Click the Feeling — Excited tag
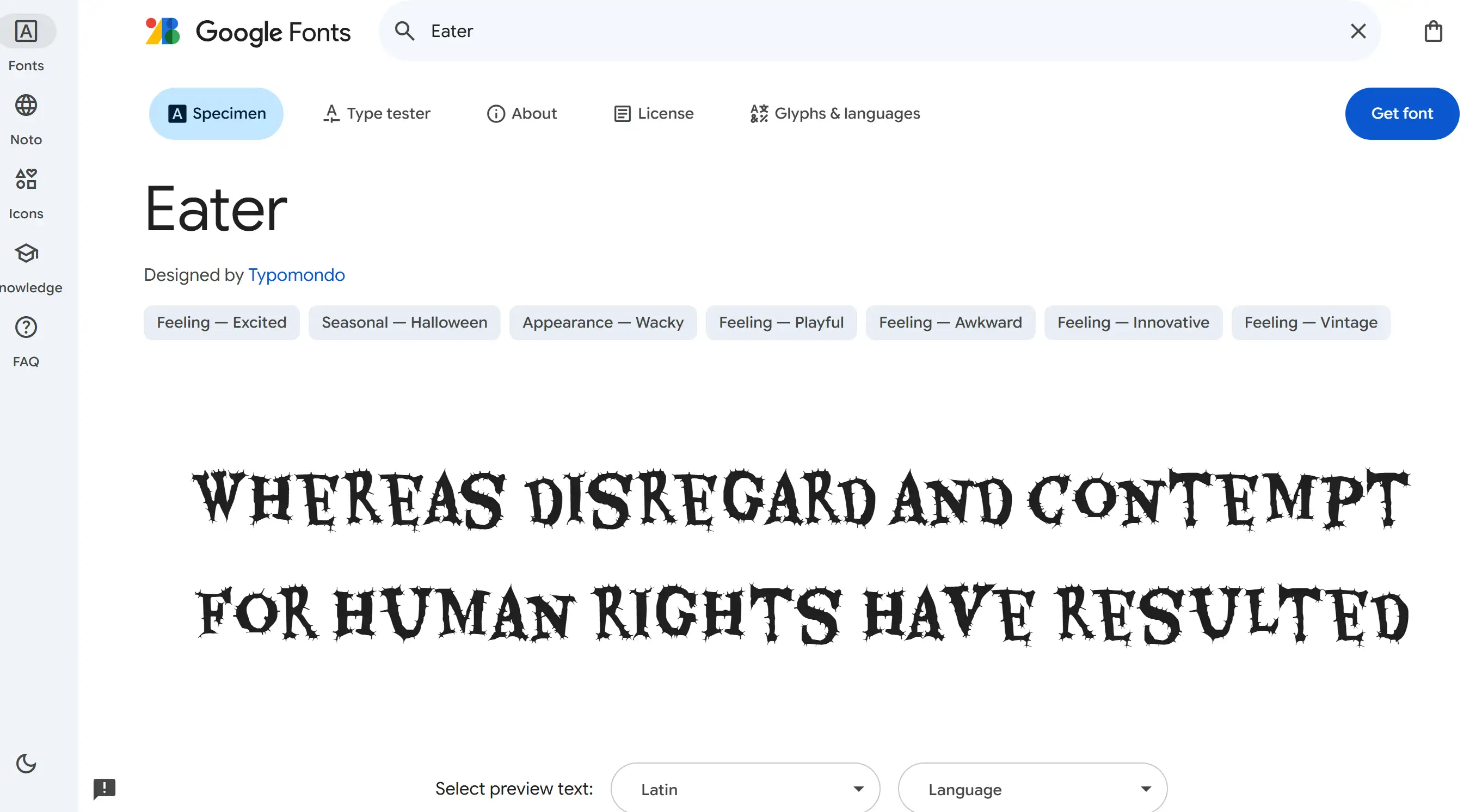 click(222, 322)
